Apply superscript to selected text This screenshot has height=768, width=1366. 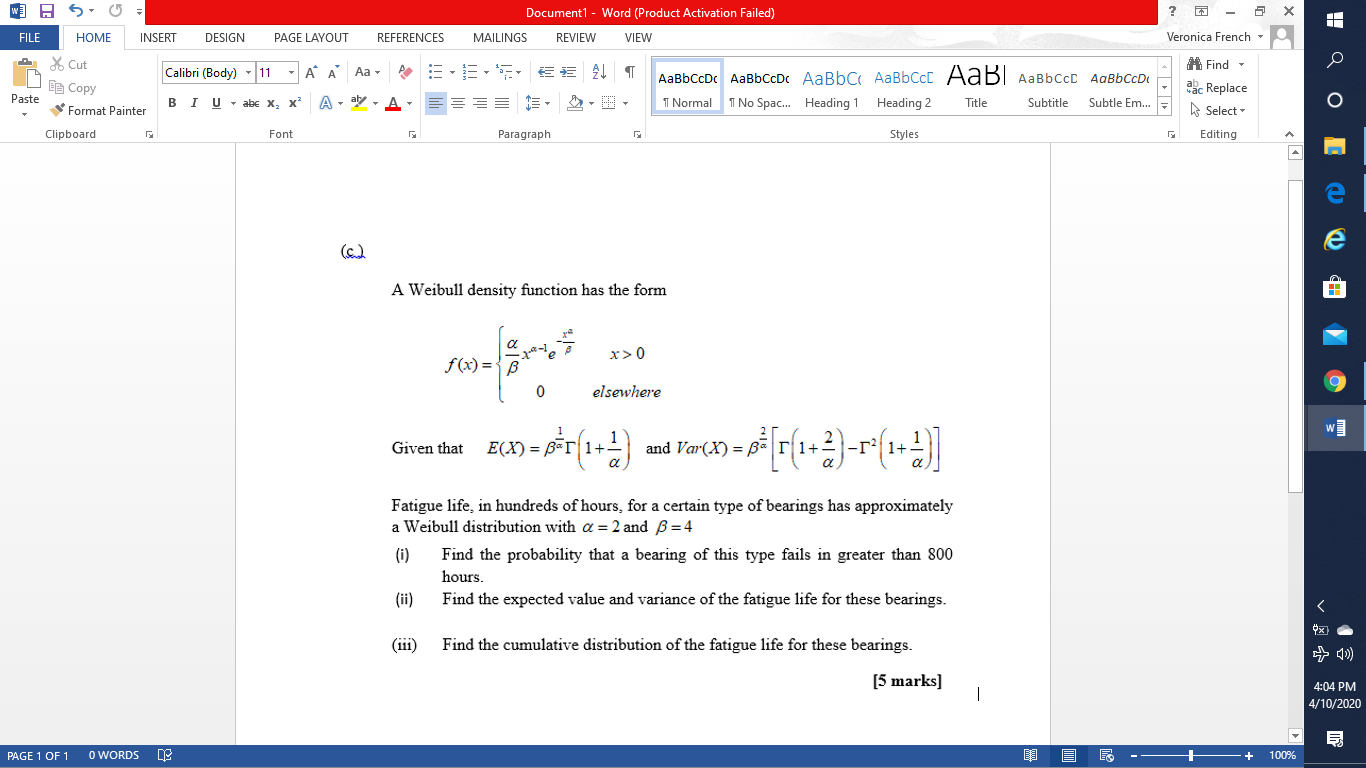point(296,103)
